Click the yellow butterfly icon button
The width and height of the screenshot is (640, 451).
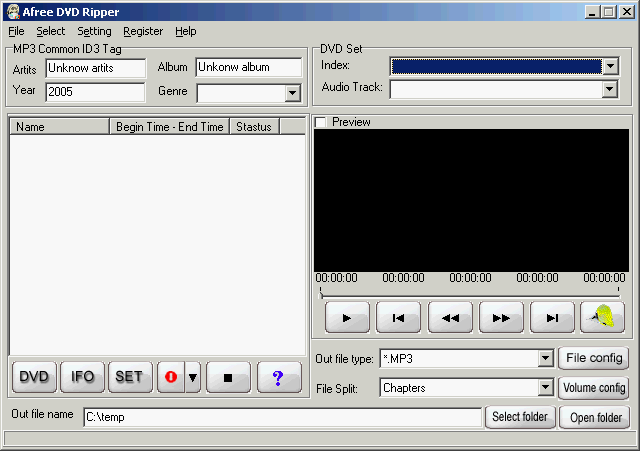tap(602, 318)
